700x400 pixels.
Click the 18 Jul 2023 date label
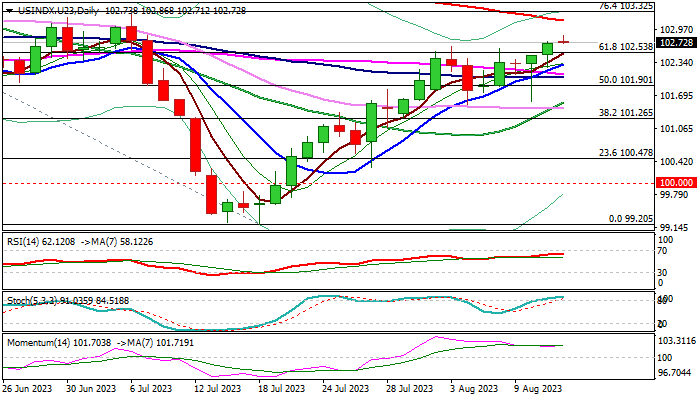click(280, 388)
